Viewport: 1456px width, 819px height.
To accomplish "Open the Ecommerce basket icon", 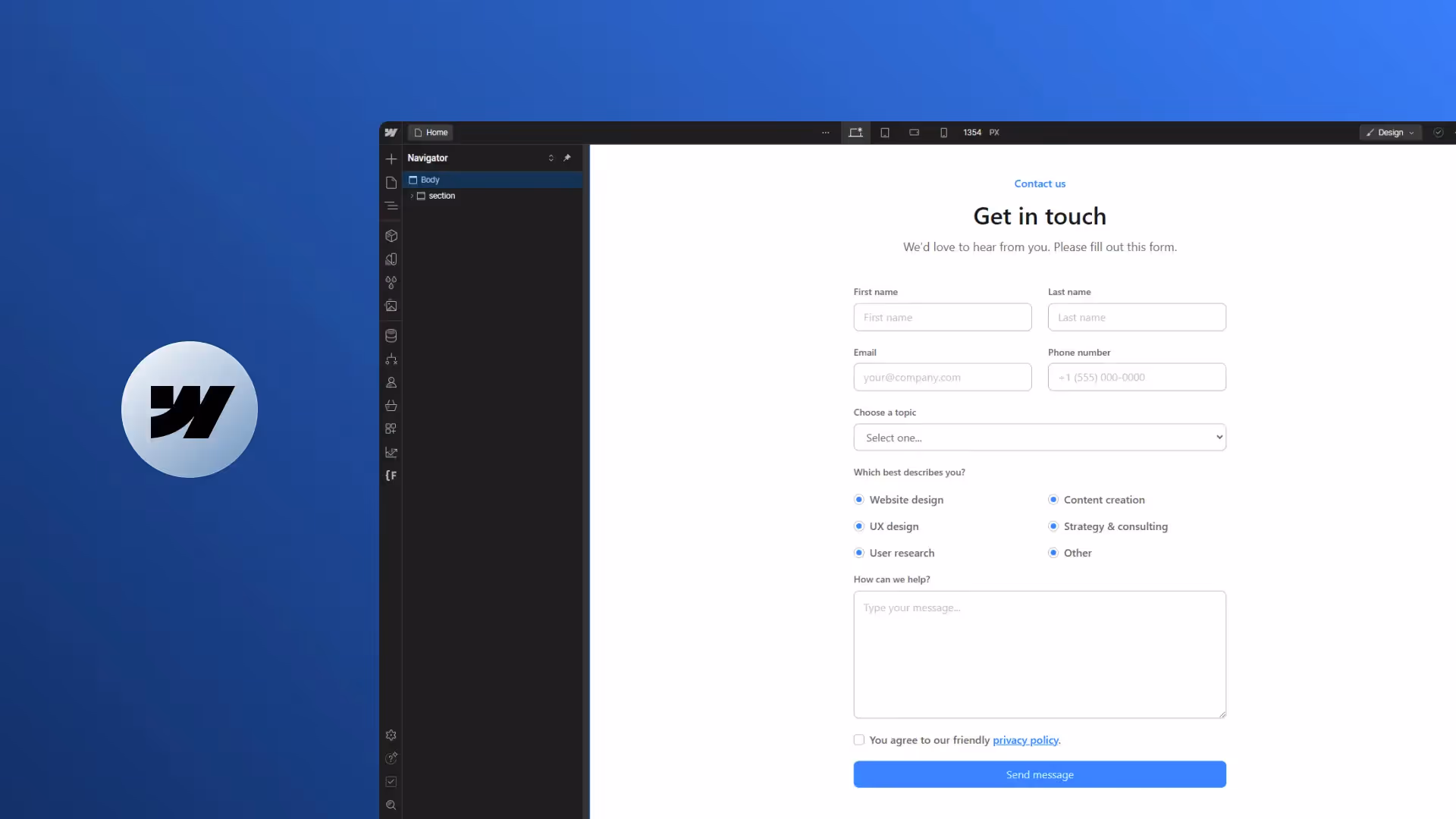I will pyautogui.click(x=391, y=406).
